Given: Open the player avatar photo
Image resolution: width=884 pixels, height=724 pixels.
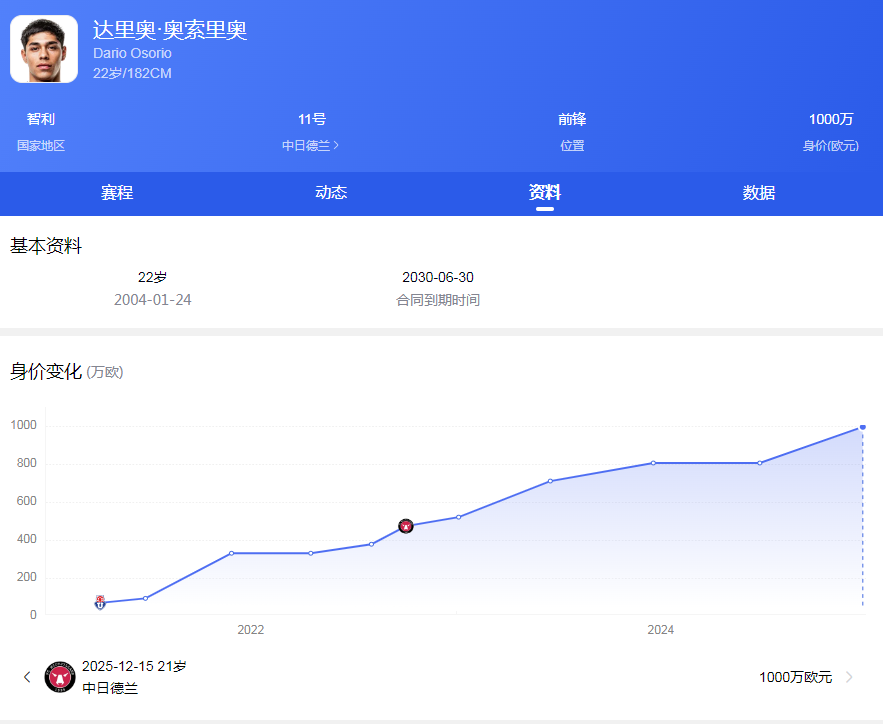Looking at the screenshot, I should pyautogui.click(x=43, y=47).
